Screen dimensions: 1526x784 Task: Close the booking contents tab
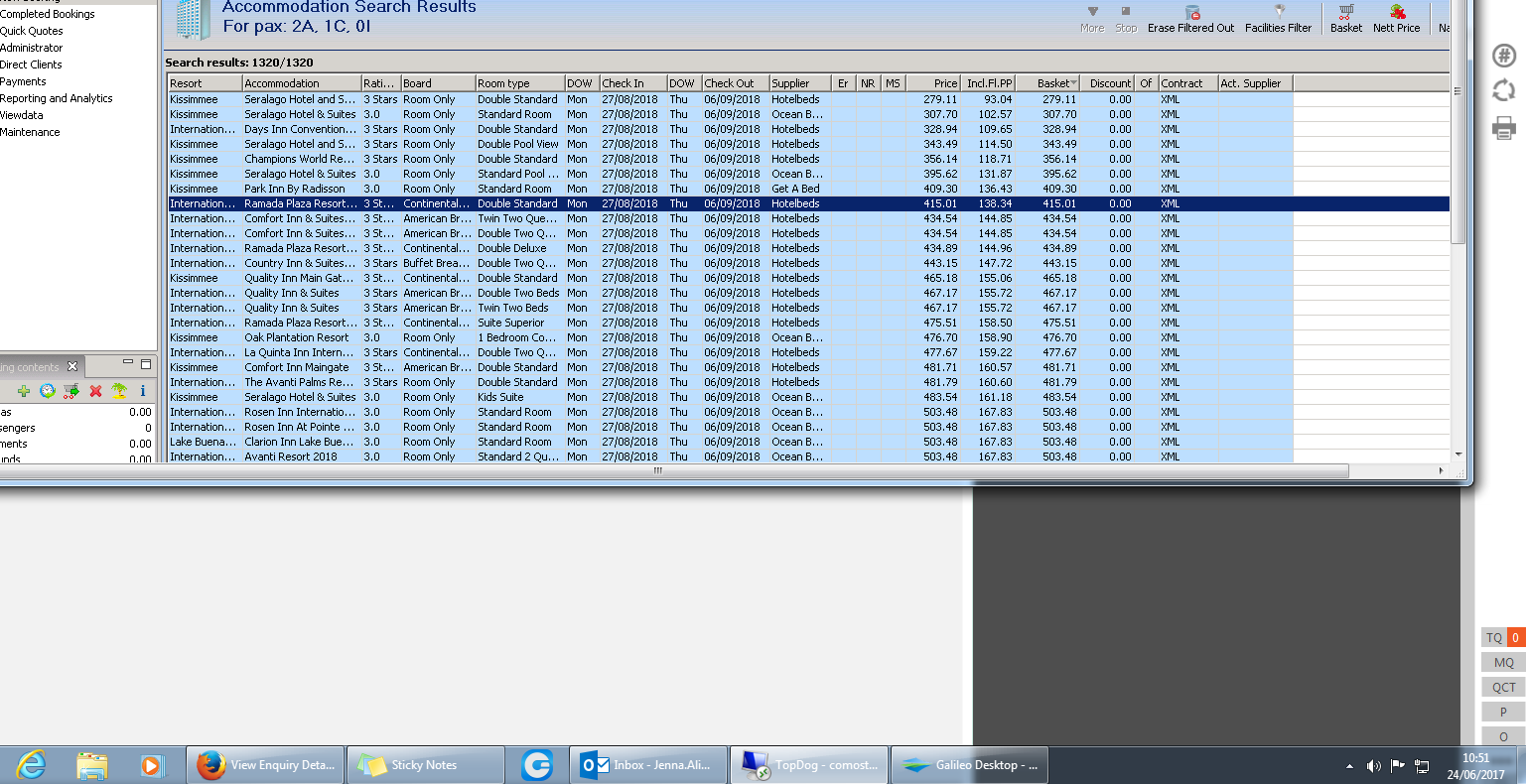72,366
